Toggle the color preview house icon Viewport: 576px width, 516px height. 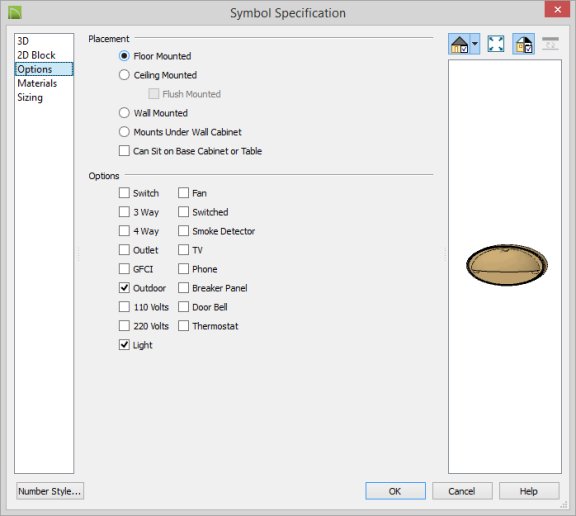click(x=523, y=44)
